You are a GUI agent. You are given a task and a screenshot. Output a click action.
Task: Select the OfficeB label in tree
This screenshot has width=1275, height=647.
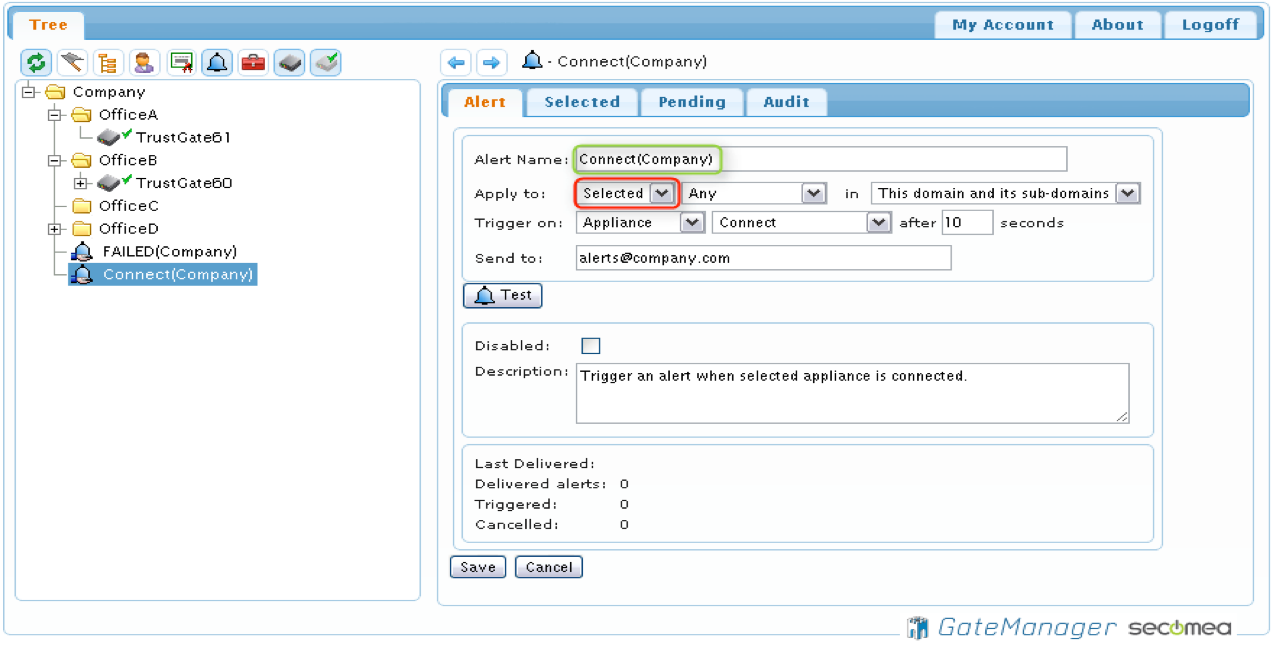click(128, 160)
